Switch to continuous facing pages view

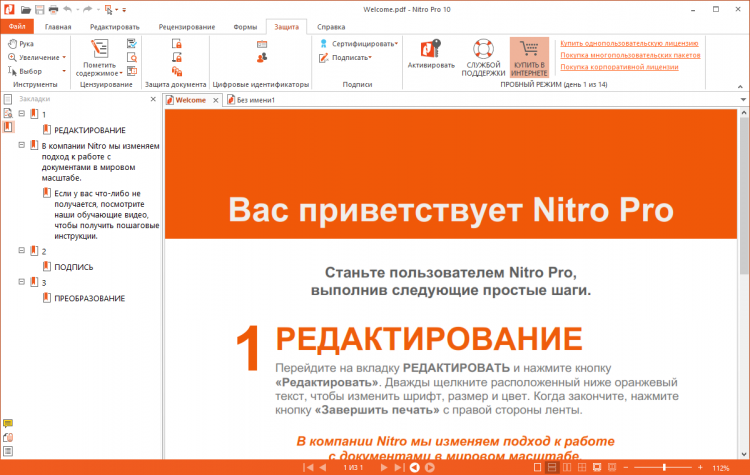pyautogui.click(x=582, y=467)
